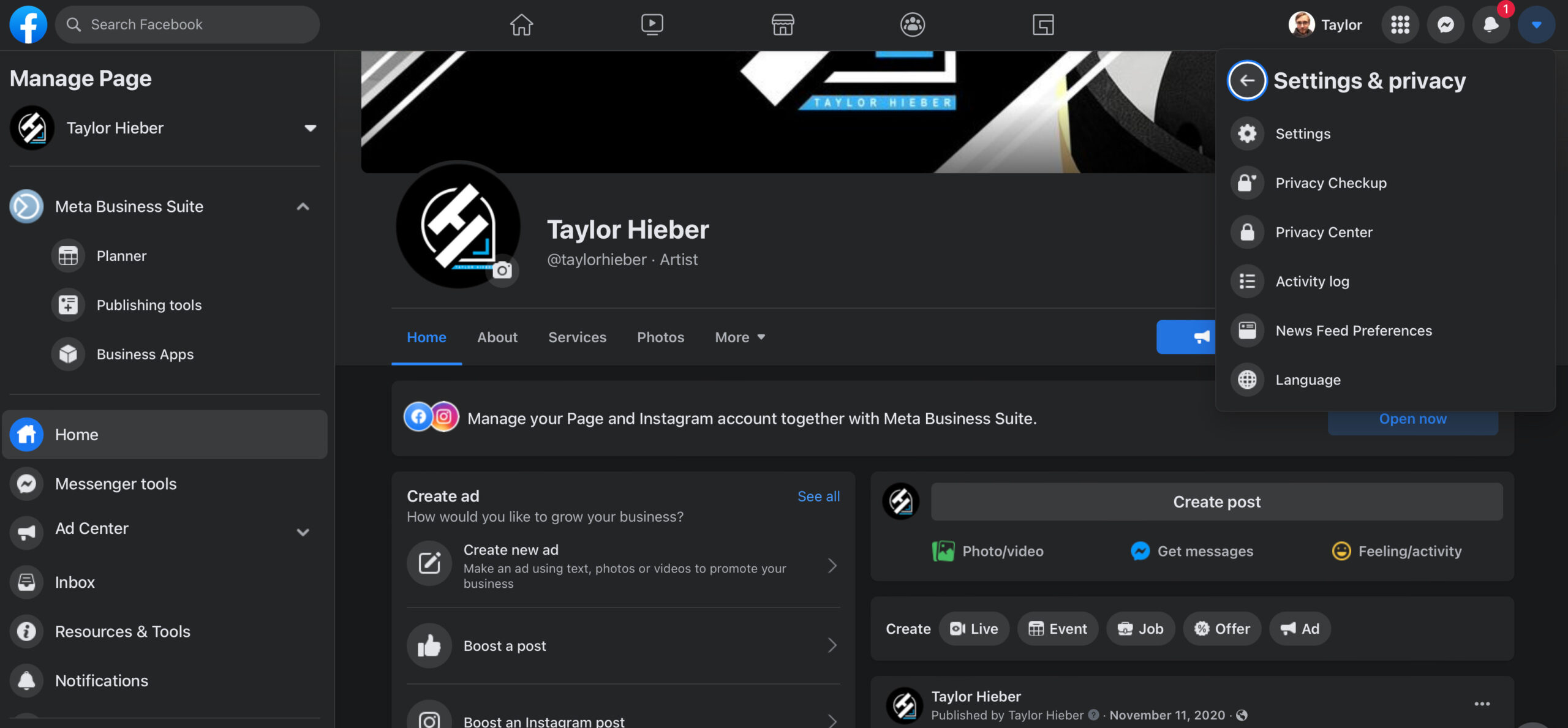1568x728 pixels.
Task: Select the Photos tab on Taylor Hieber page
Action: (660, 336)
